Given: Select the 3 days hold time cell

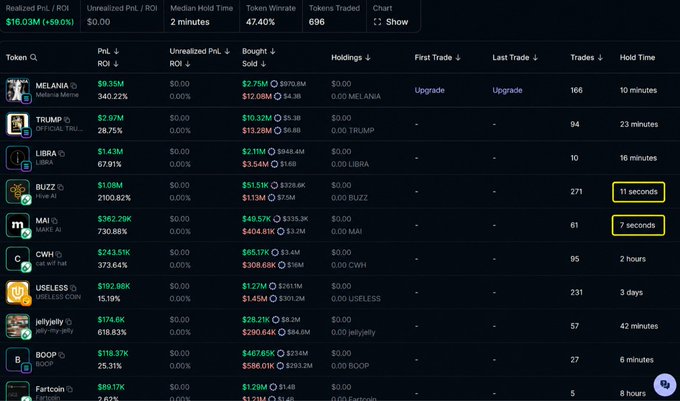Looking at the screenshot, I should 631,292.
